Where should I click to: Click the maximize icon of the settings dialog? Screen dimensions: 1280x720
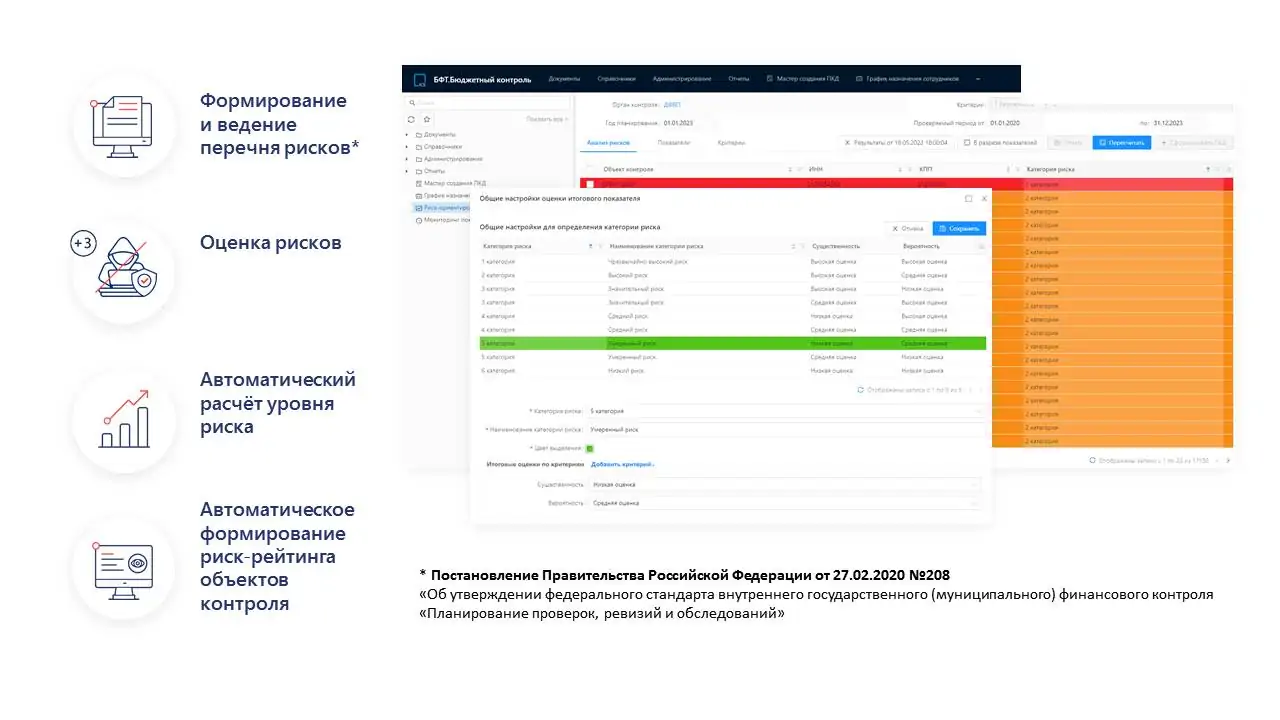(968, 199)
